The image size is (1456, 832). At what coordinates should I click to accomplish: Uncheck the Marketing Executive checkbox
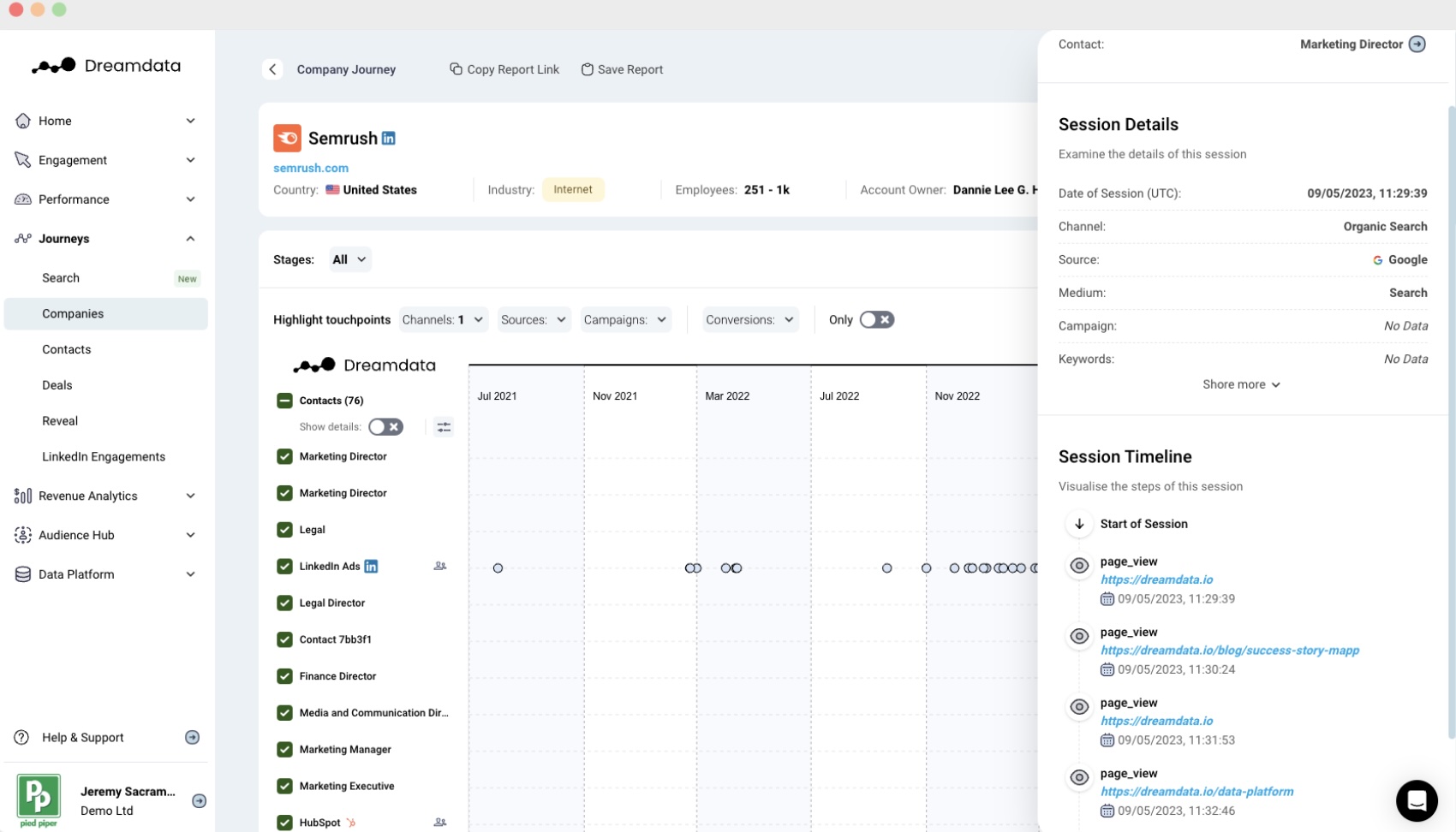(x=284, y=787)
